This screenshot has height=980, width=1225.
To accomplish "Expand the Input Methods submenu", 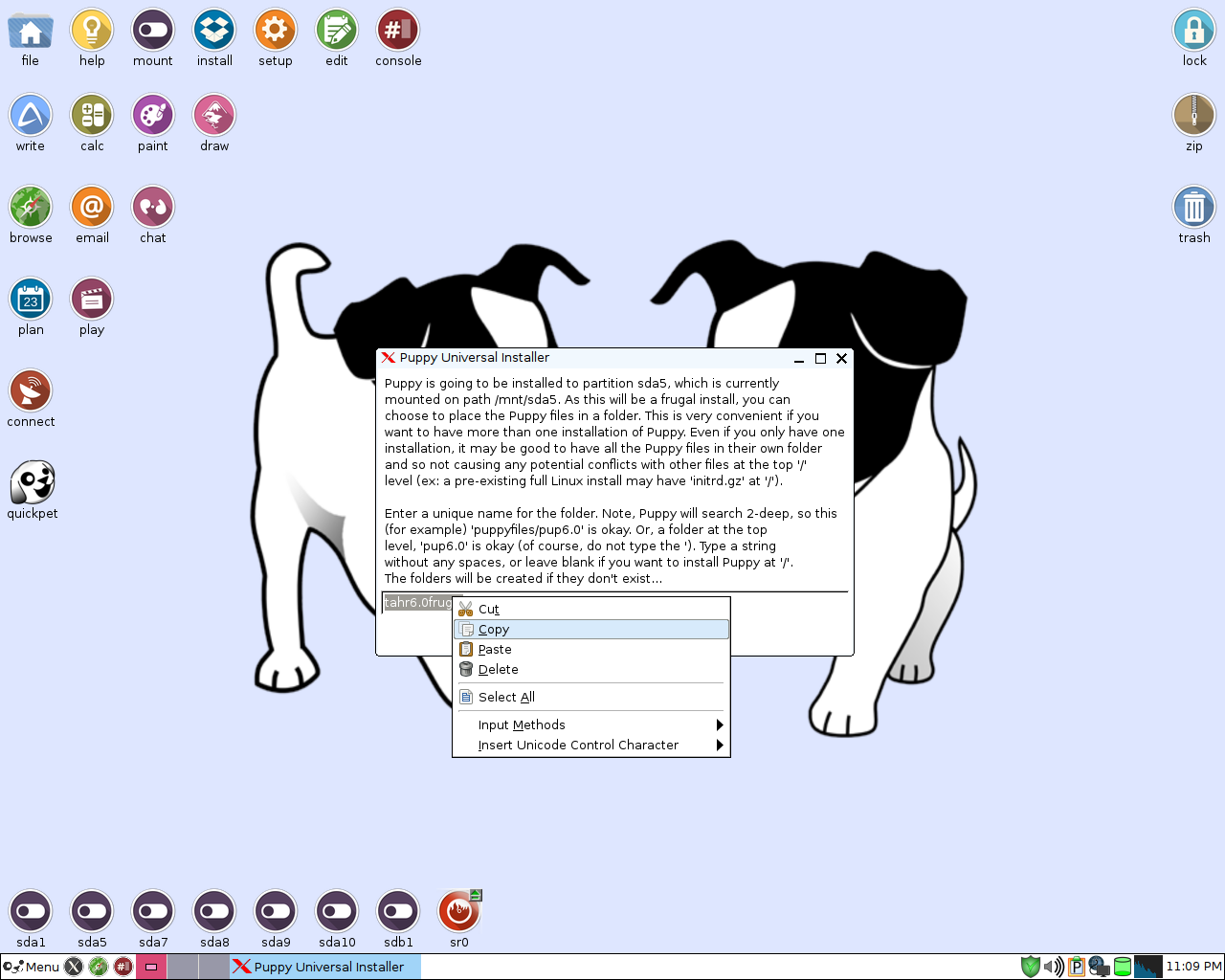I will (x=591, y=724).
